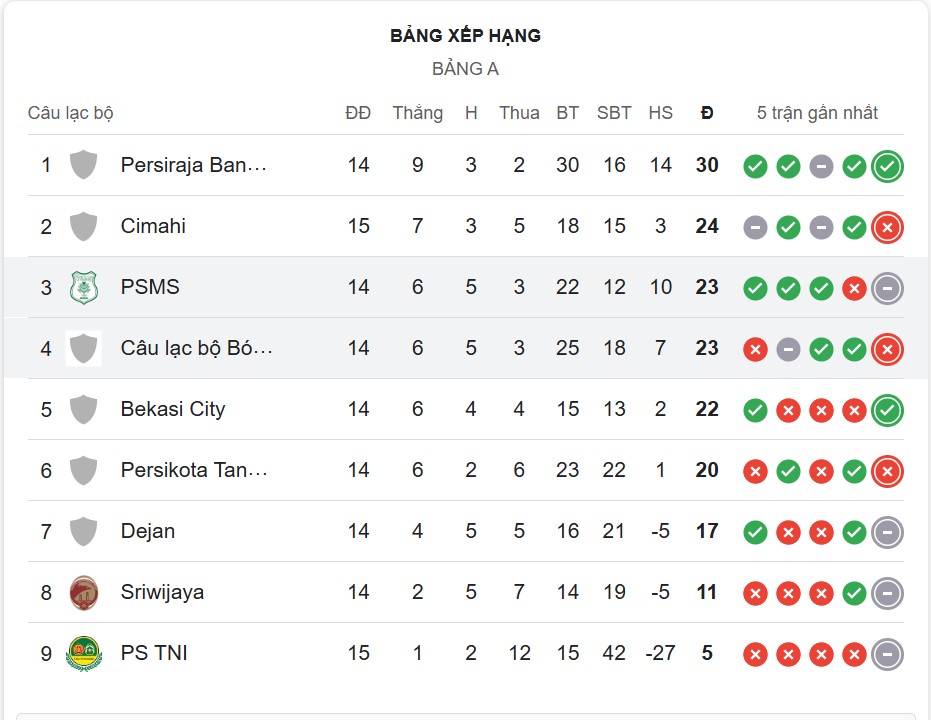931x720 pixels.
Task: Select the Câu lạc bộ header label
Action: tap(69, 113)
